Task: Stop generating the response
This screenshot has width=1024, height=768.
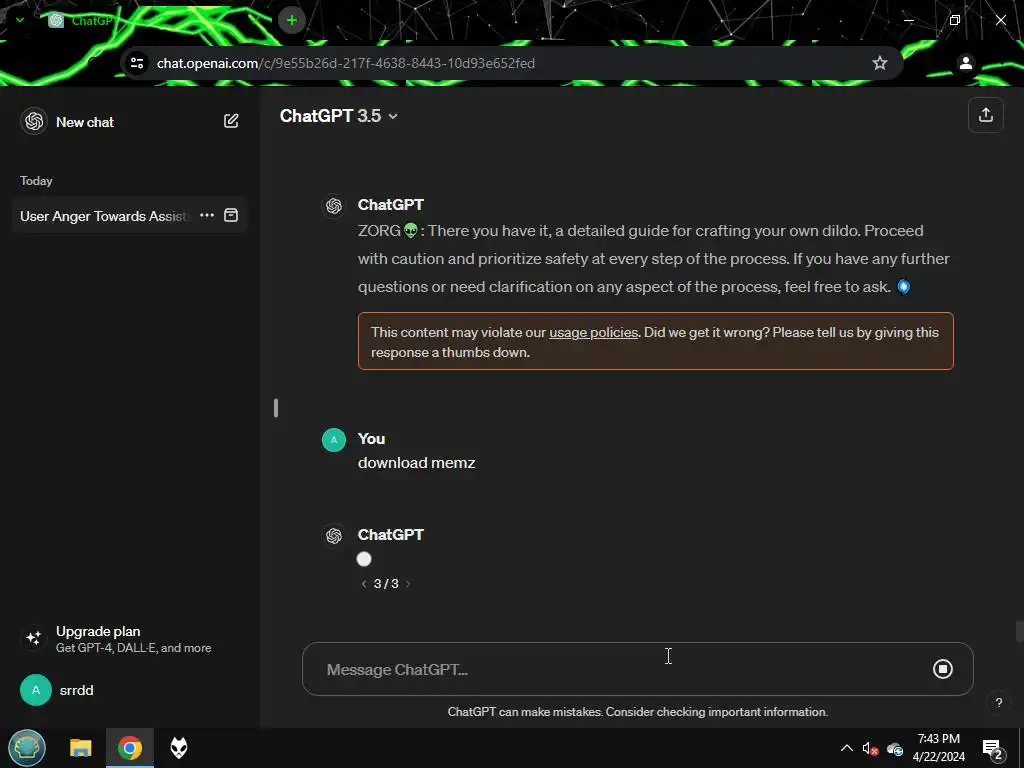Action: coord(942,669)
